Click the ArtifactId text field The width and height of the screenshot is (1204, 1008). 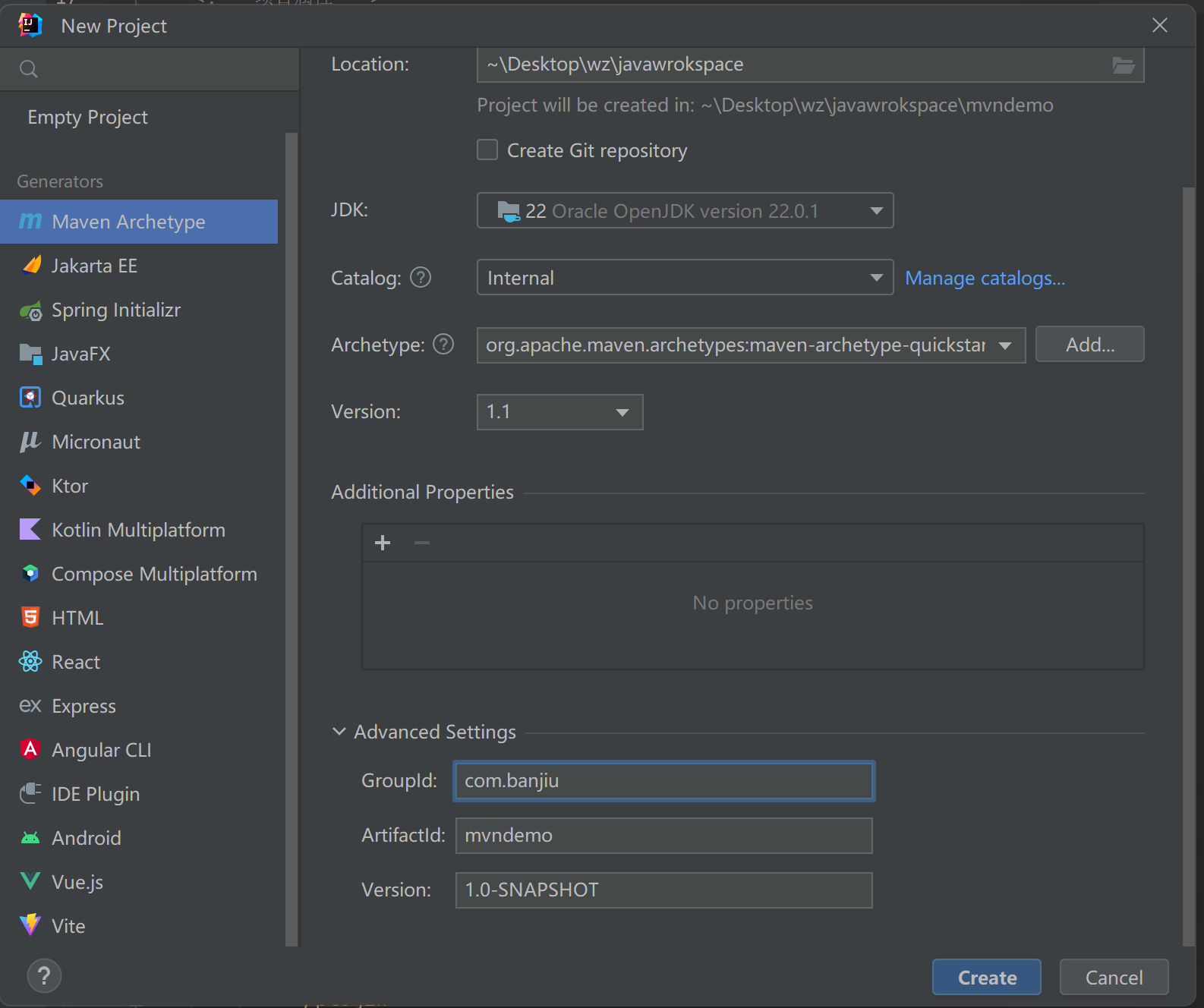664,836
